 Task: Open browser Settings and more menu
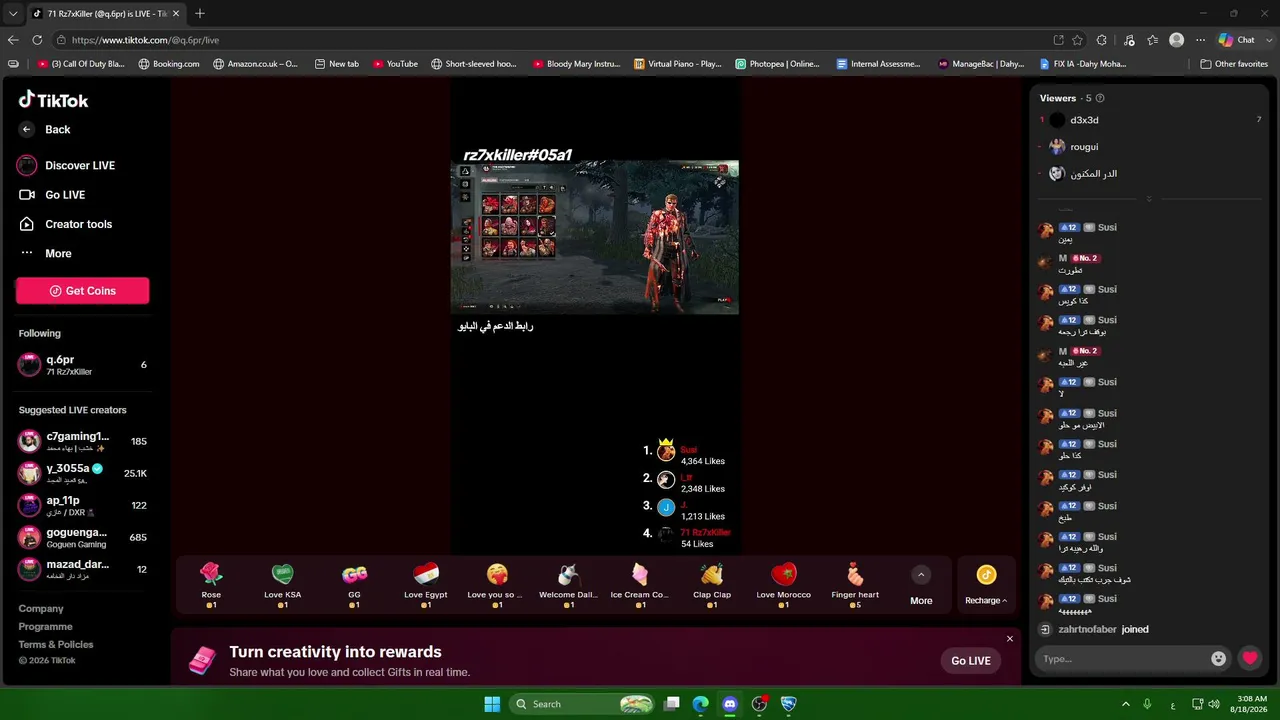(x=1199, y=40)
